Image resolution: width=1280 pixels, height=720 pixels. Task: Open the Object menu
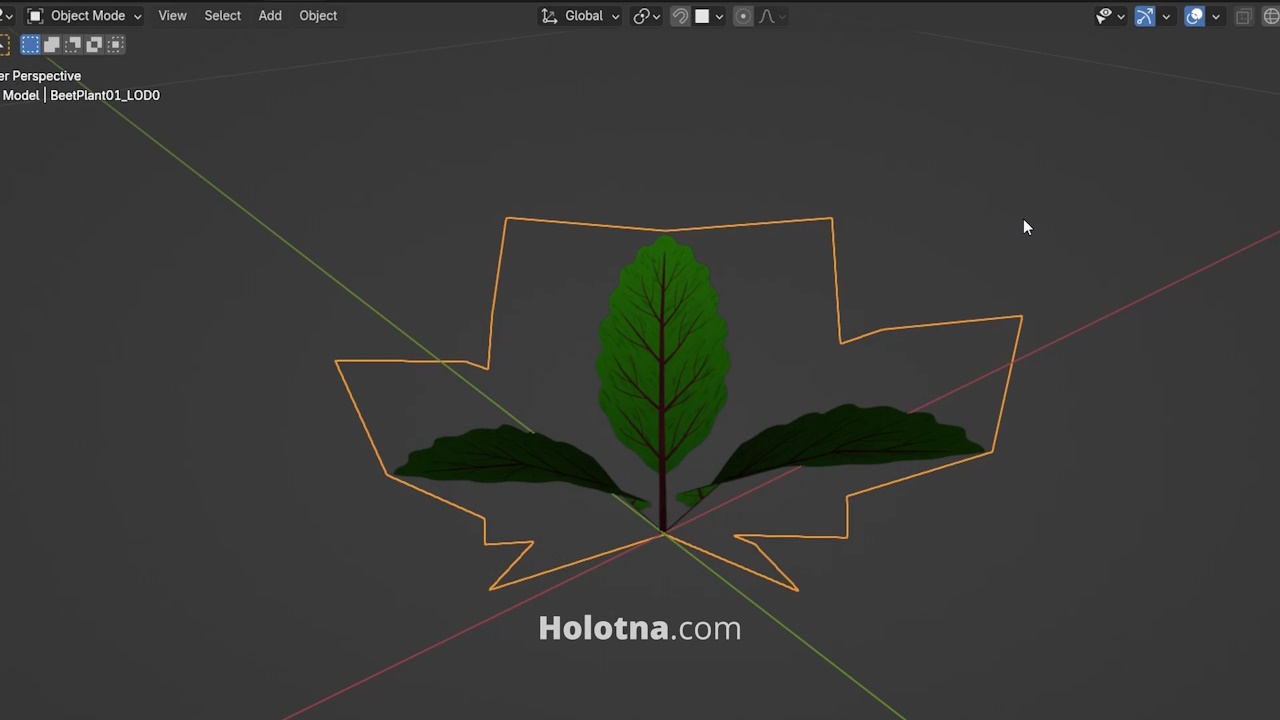(x=318, y=16)
